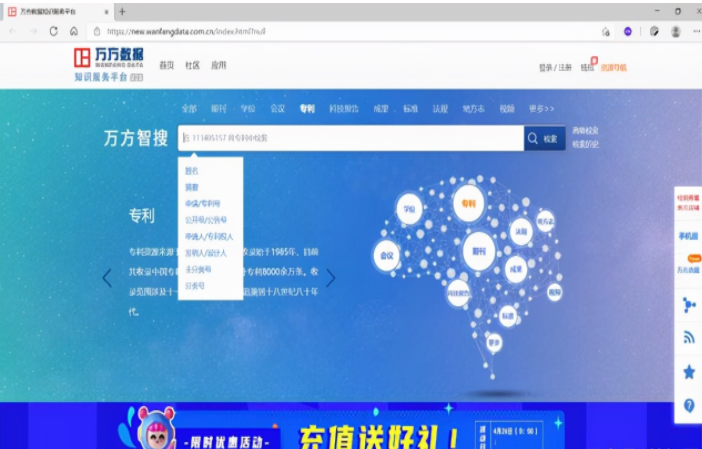
Task: Select 题名 from search field dropdown
Action: 192,171
